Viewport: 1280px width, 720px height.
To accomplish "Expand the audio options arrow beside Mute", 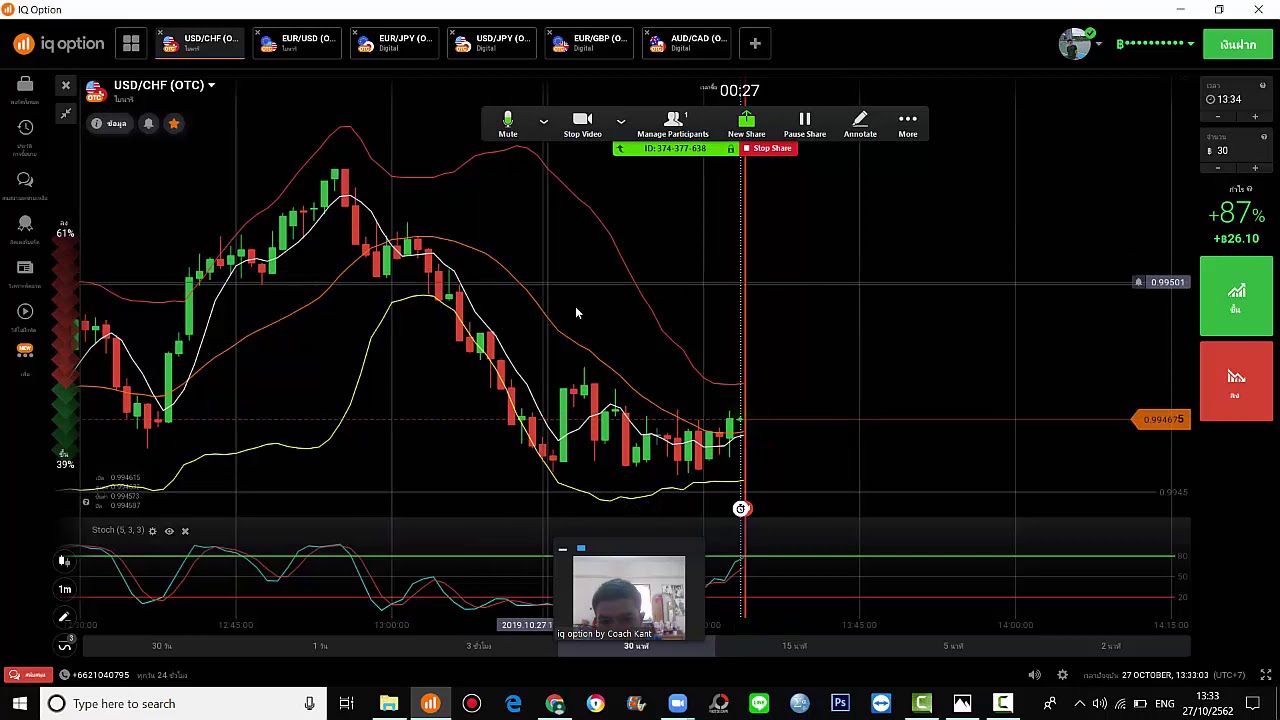I will (543, 122).
